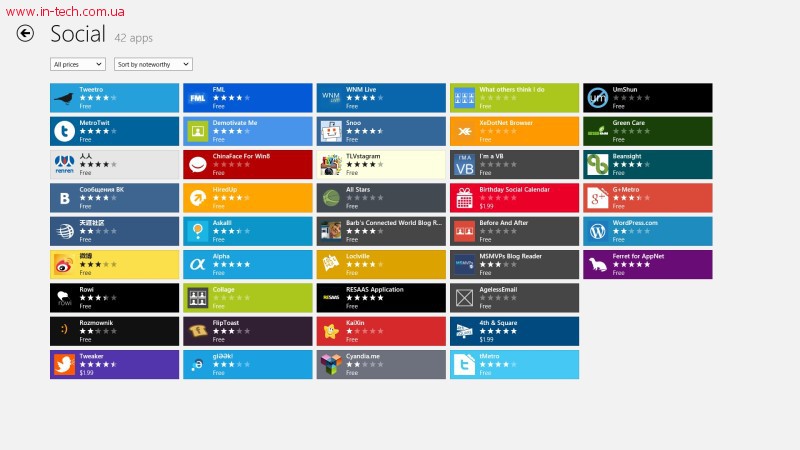Select the UmShun icon
This screenshot has width=800, height=450.
pos(597,98)
